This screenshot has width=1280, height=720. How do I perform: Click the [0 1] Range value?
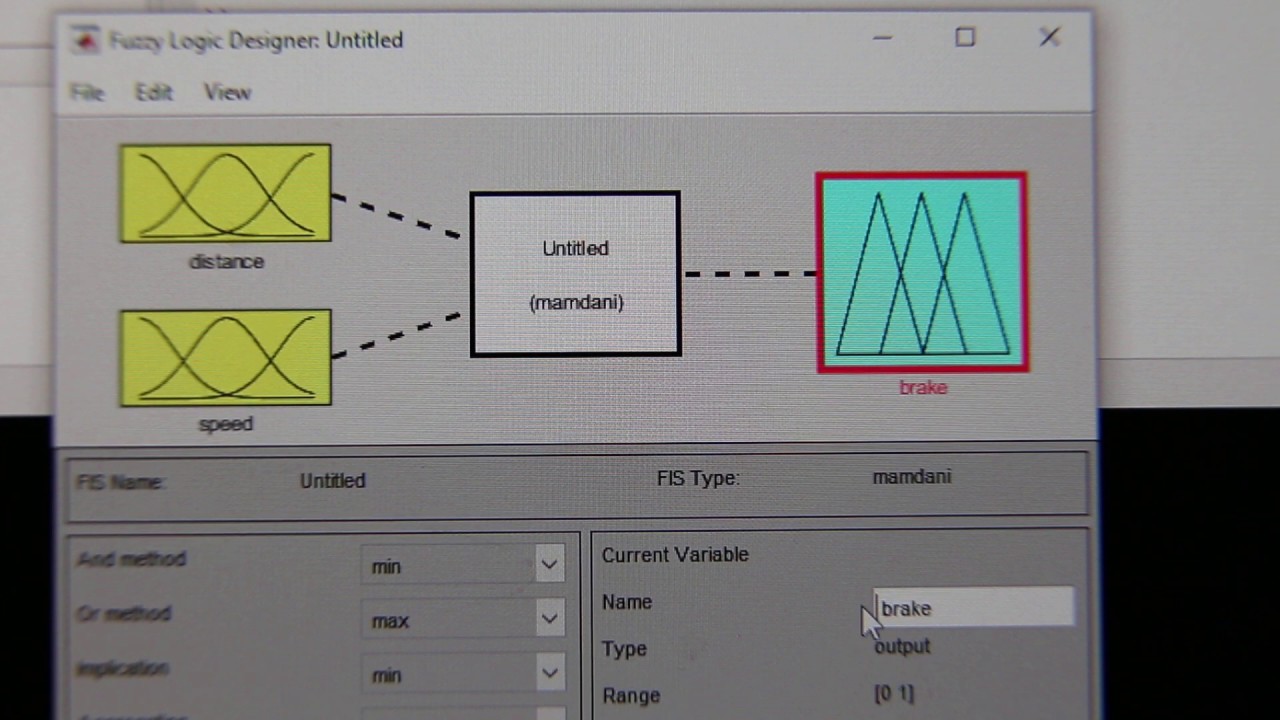[894, 693]
